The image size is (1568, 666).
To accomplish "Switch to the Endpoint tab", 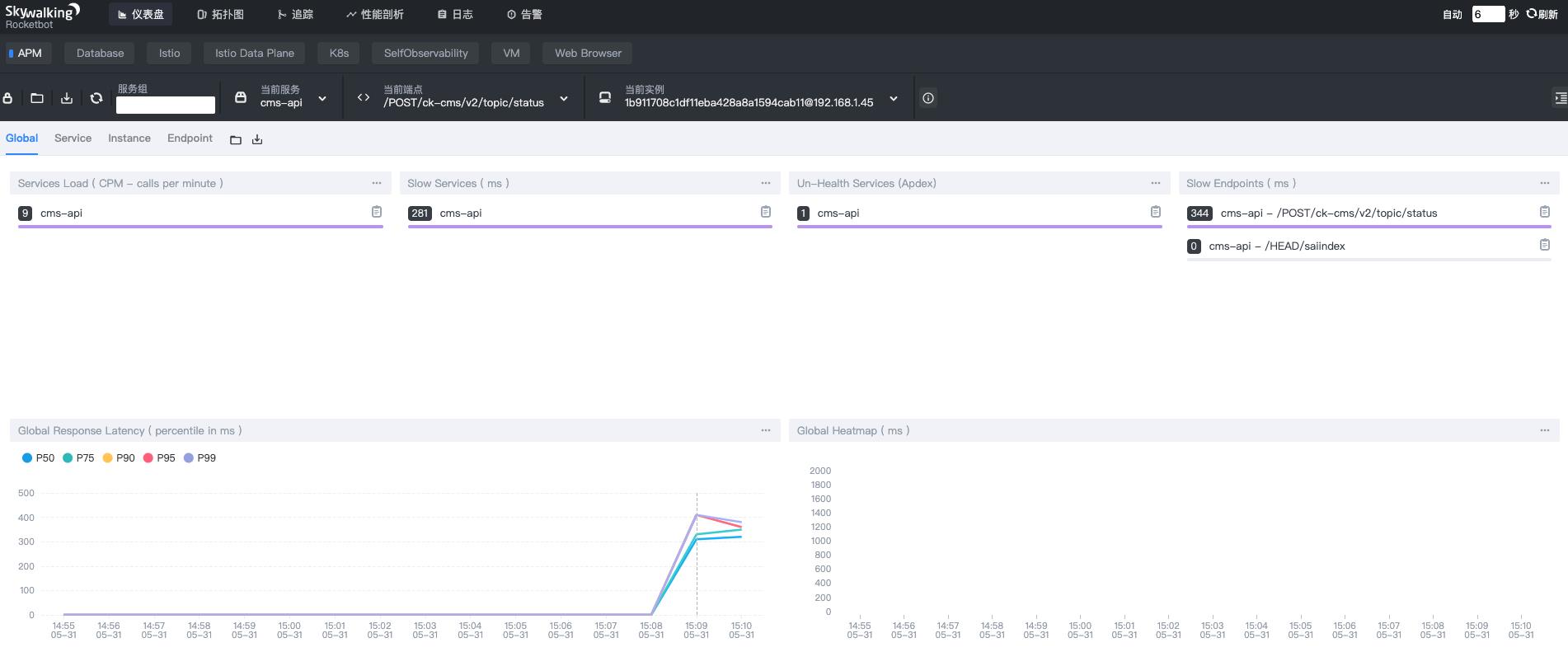I will pyautogui.click(x=190, y=138).
